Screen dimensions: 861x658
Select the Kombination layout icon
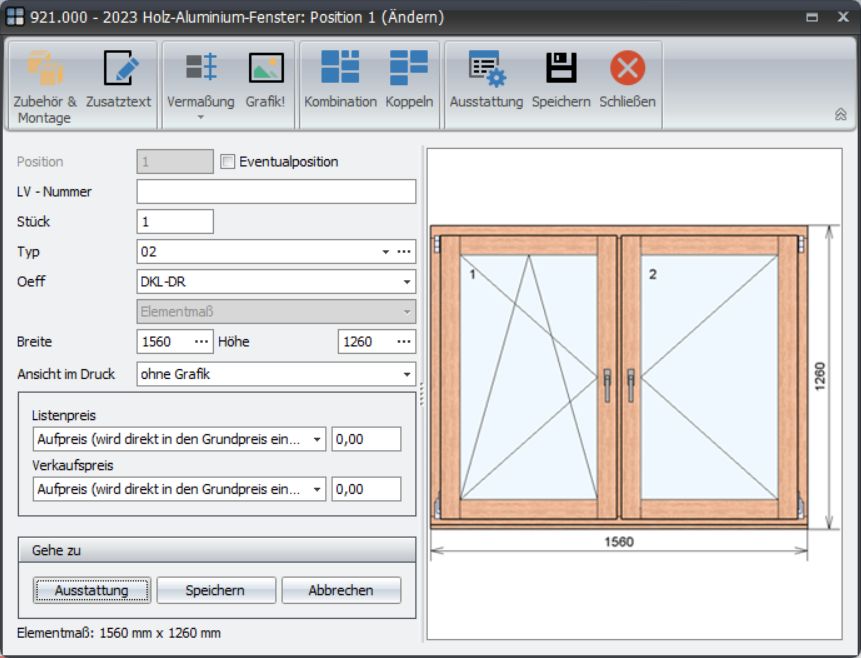point(340,70)
